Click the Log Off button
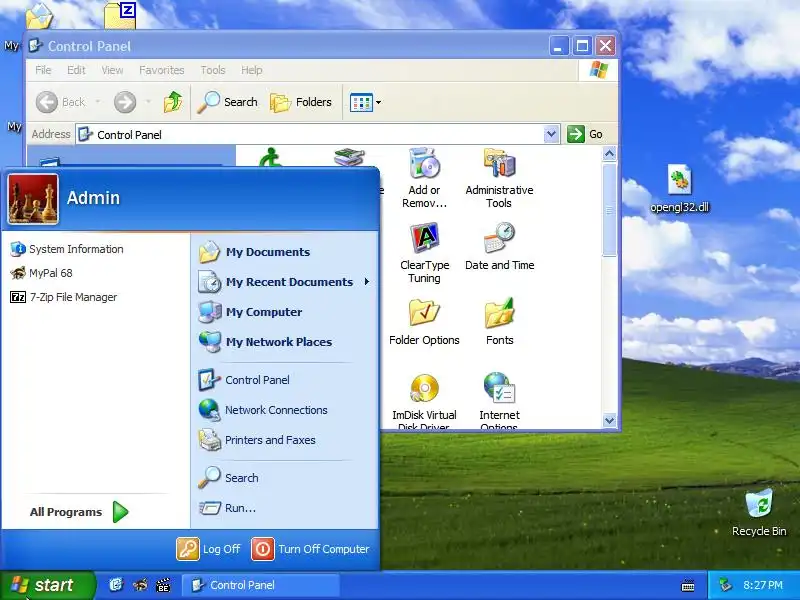Image resolution: width=800 pixels, height=600 pixels. [x=209, y=549]
